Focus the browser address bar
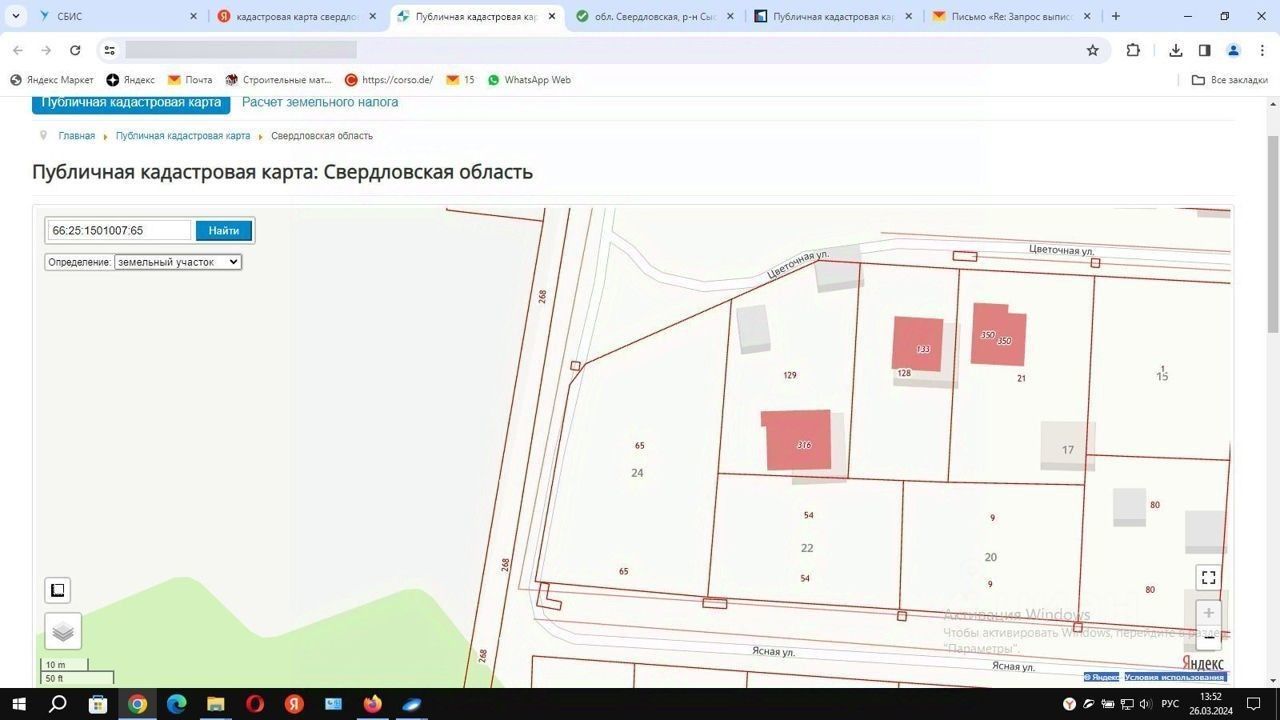Viewport: 1280px width, 720px height. click(x=600, y=50)
